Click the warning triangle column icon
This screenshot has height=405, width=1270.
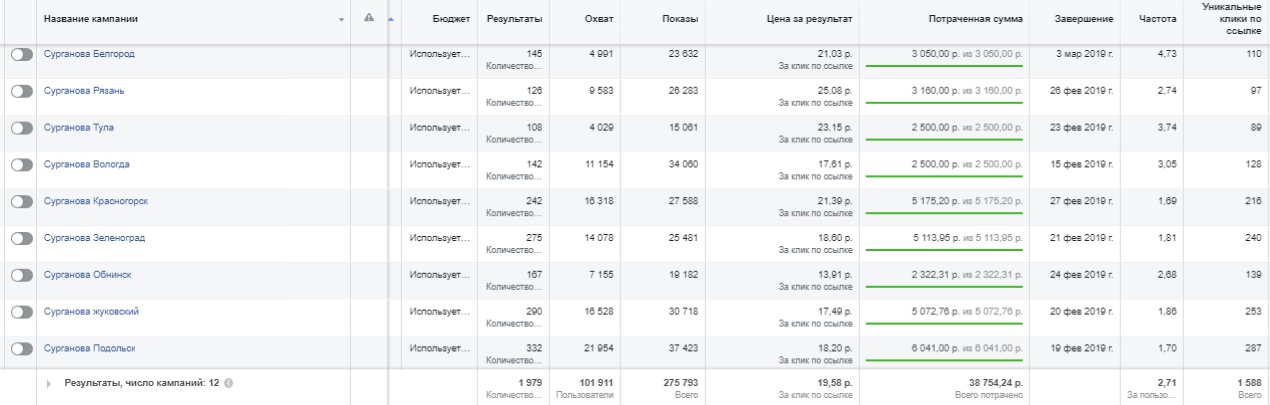[369, 18]
